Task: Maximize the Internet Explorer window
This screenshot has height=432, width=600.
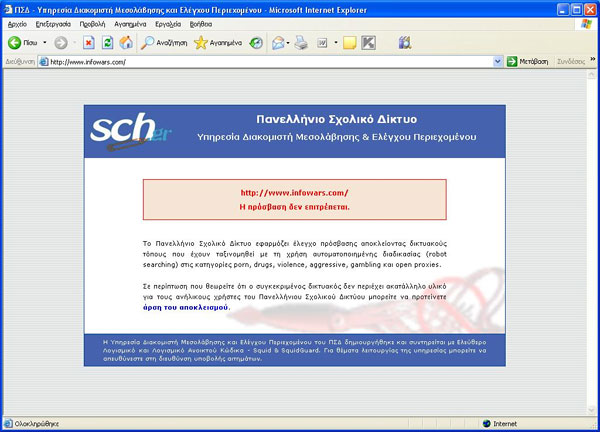Action: tap(576, 10)
